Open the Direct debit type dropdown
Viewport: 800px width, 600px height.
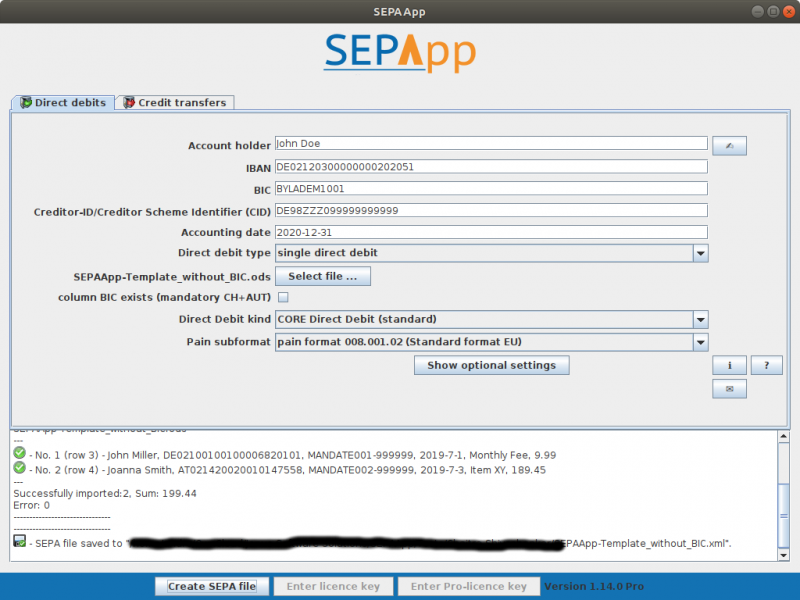click(700, 253)
